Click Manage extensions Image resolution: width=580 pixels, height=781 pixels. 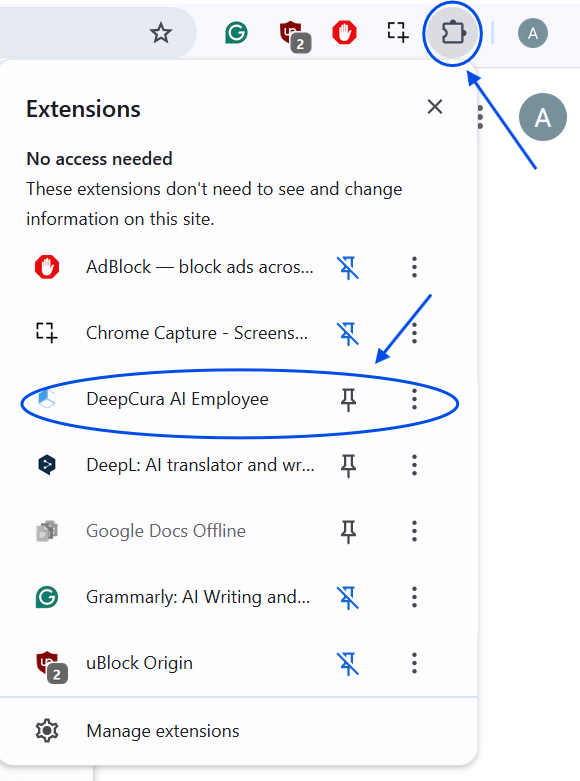coord(162,731)
